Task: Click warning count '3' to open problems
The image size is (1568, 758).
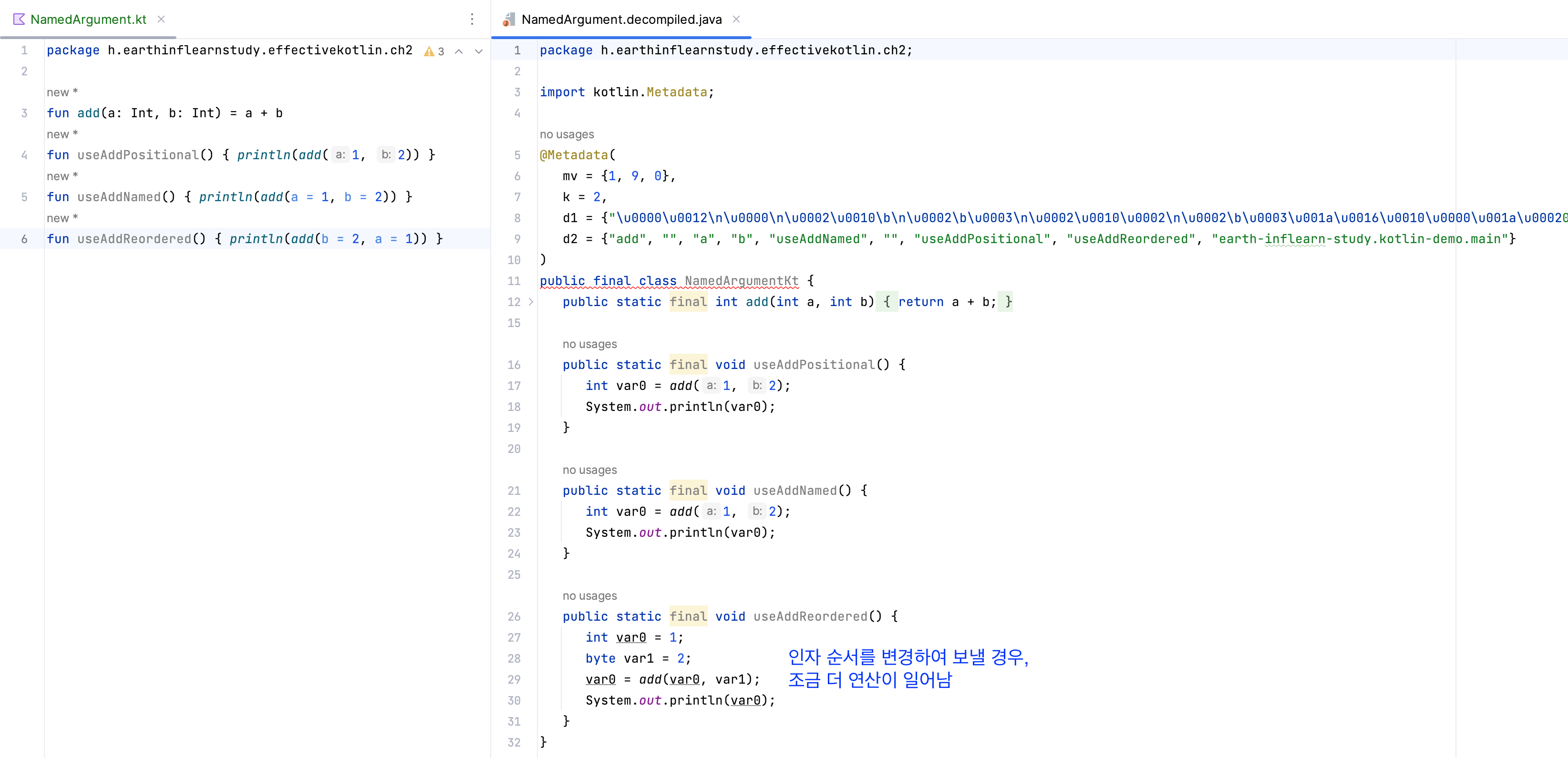Action: click(440, 51)
